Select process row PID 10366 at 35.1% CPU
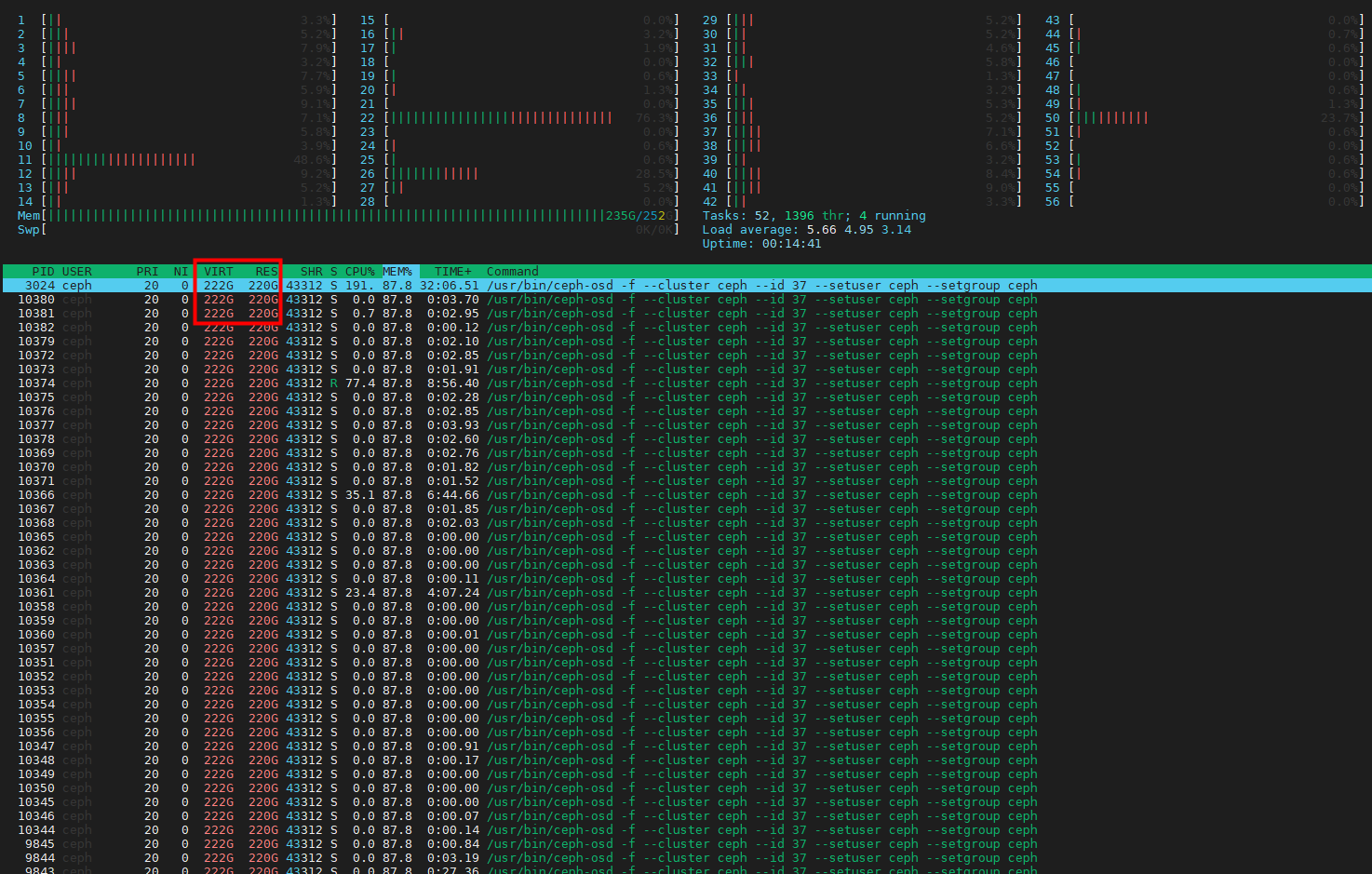 coord(686,495)
